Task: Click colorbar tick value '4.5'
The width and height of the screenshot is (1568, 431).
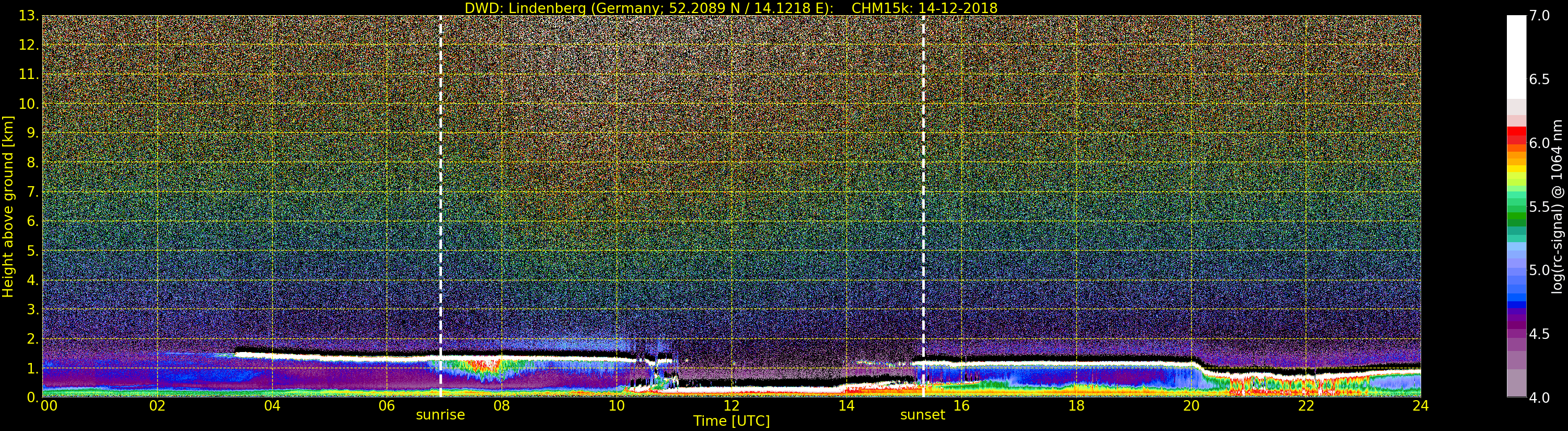Action: [1539, 334]
